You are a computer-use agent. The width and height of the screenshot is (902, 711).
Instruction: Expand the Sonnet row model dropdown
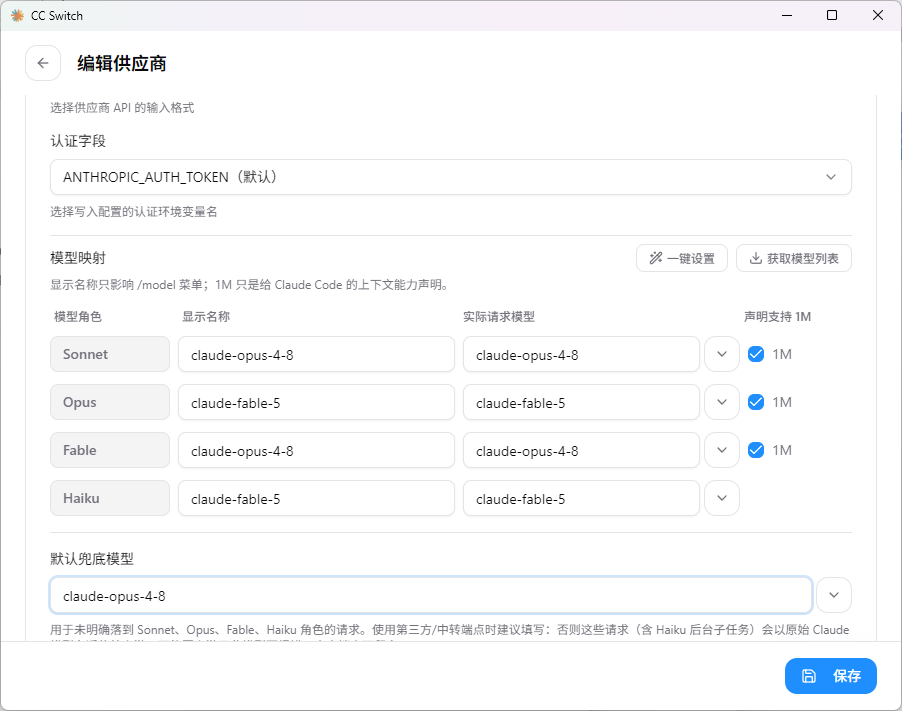[x=722, y=354]
